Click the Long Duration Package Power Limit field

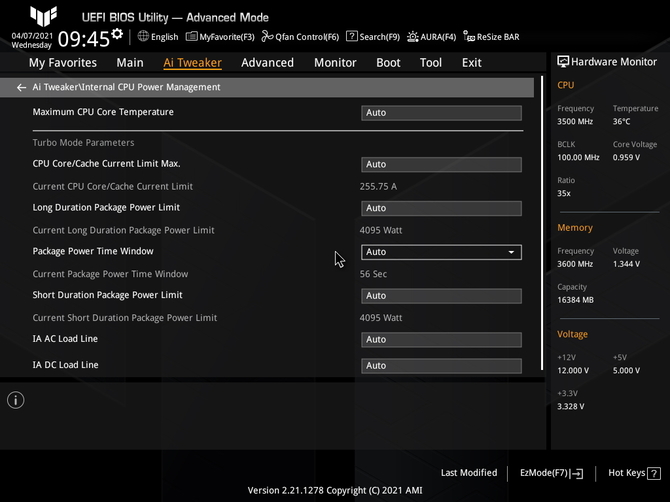(x=441, y=208)
